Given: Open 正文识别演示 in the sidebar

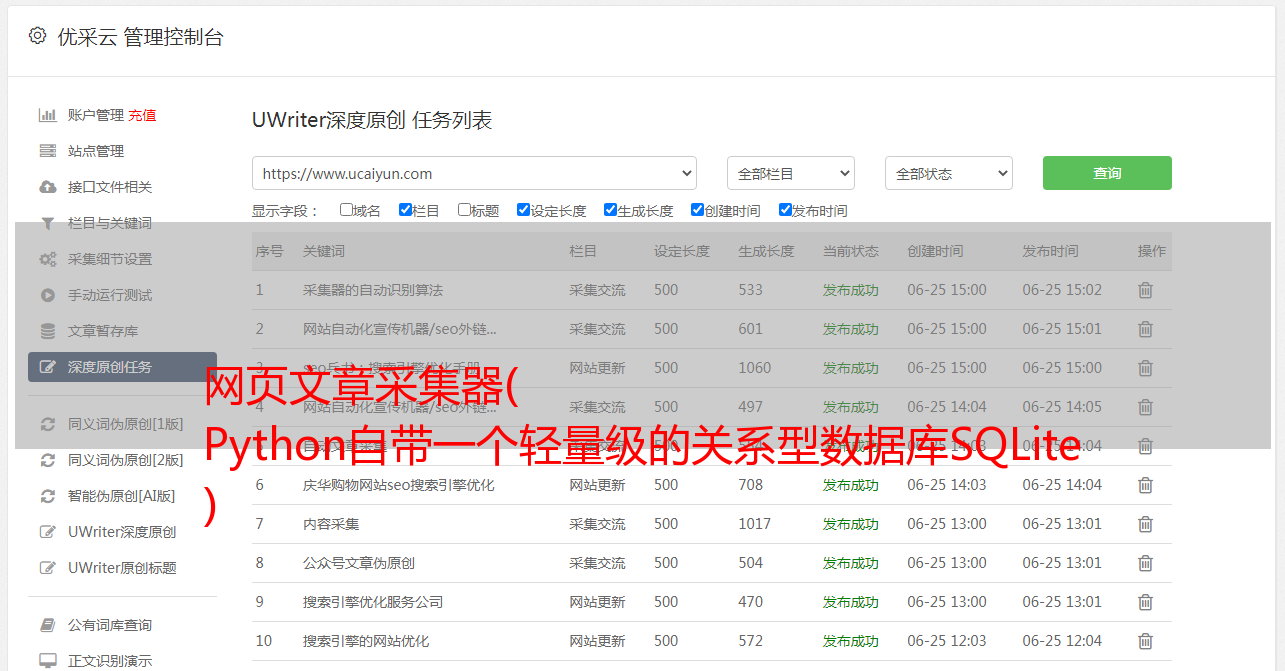Looking at the screenshot, I should [110, 661].
